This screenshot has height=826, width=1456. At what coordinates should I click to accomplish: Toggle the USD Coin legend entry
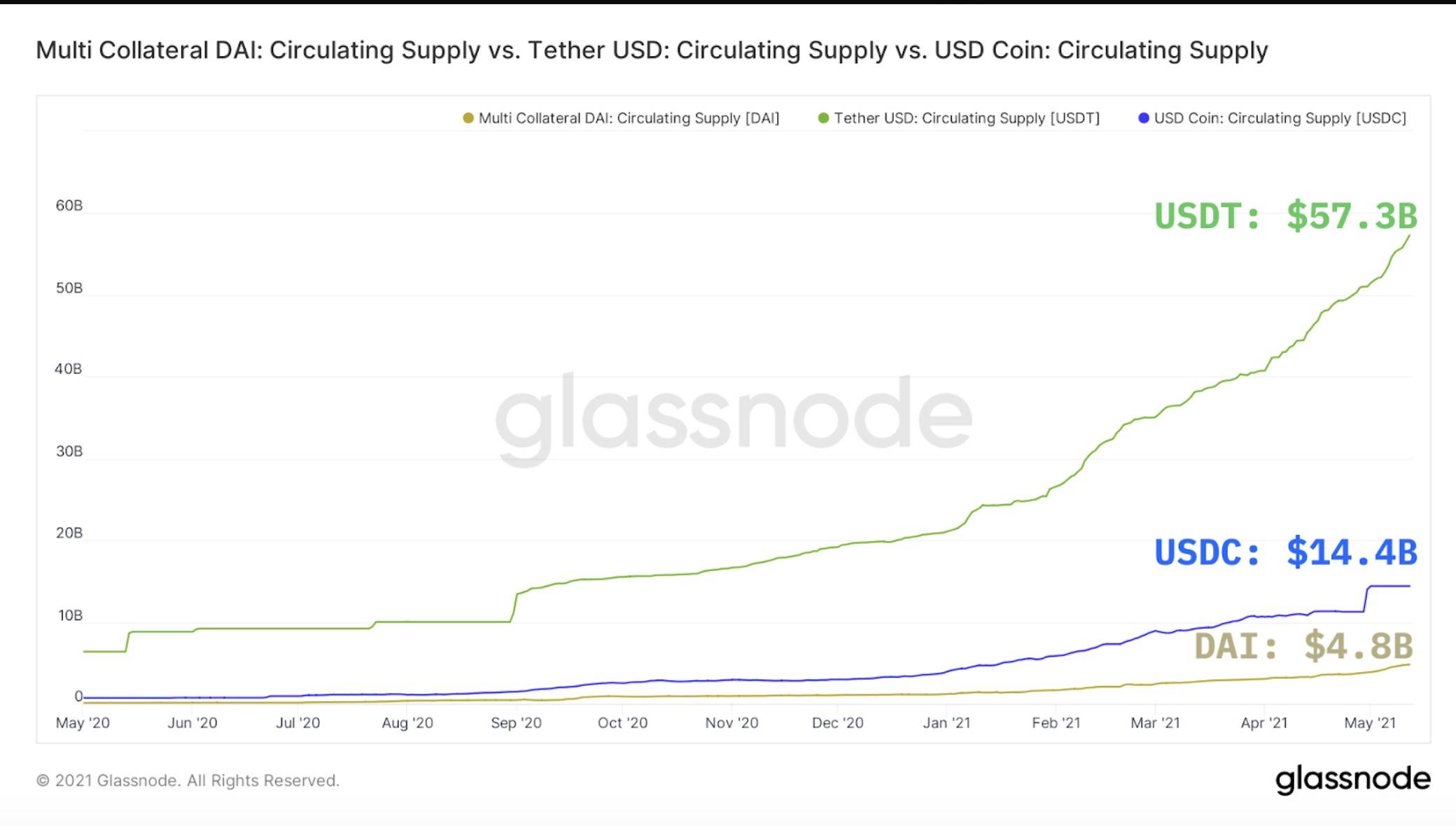1273,118
